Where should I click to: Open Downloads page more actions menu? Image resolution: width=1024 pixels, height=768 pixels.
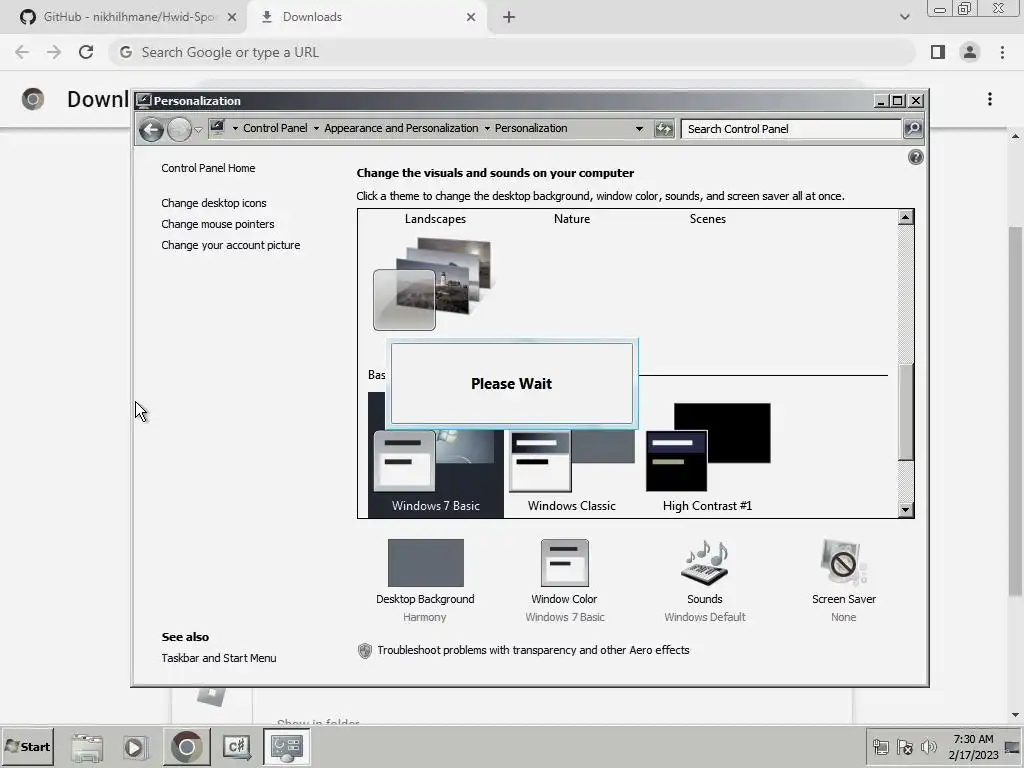[990, 99]
